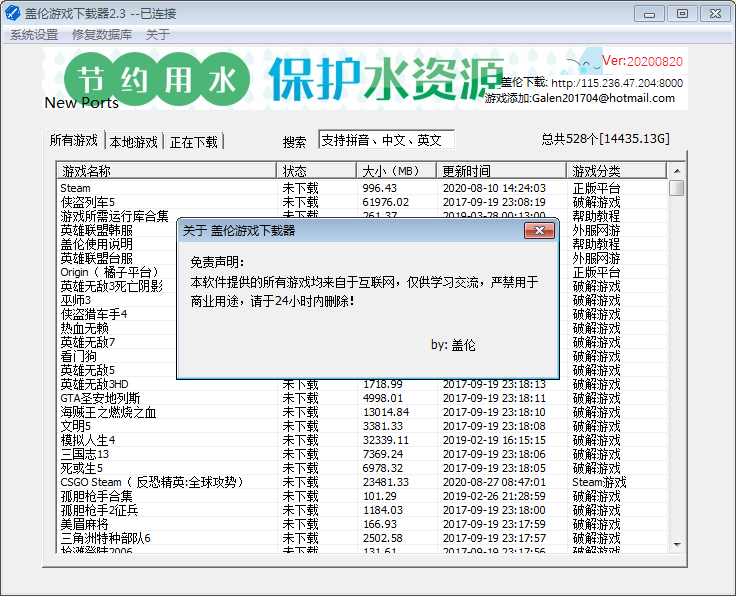Open the 修复数据库 menu

[x=102, y=35]
